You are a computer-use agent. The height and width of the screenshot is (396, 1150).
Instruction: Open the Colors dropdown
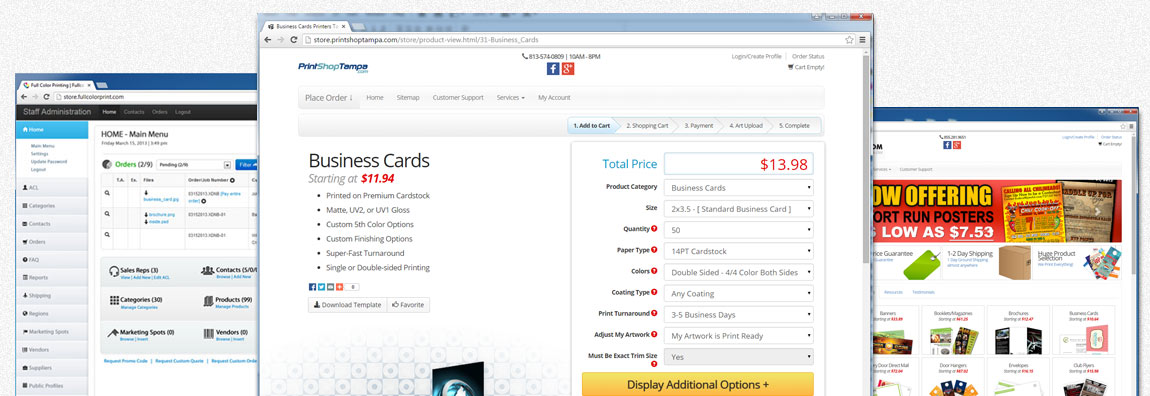click(739, 272)
